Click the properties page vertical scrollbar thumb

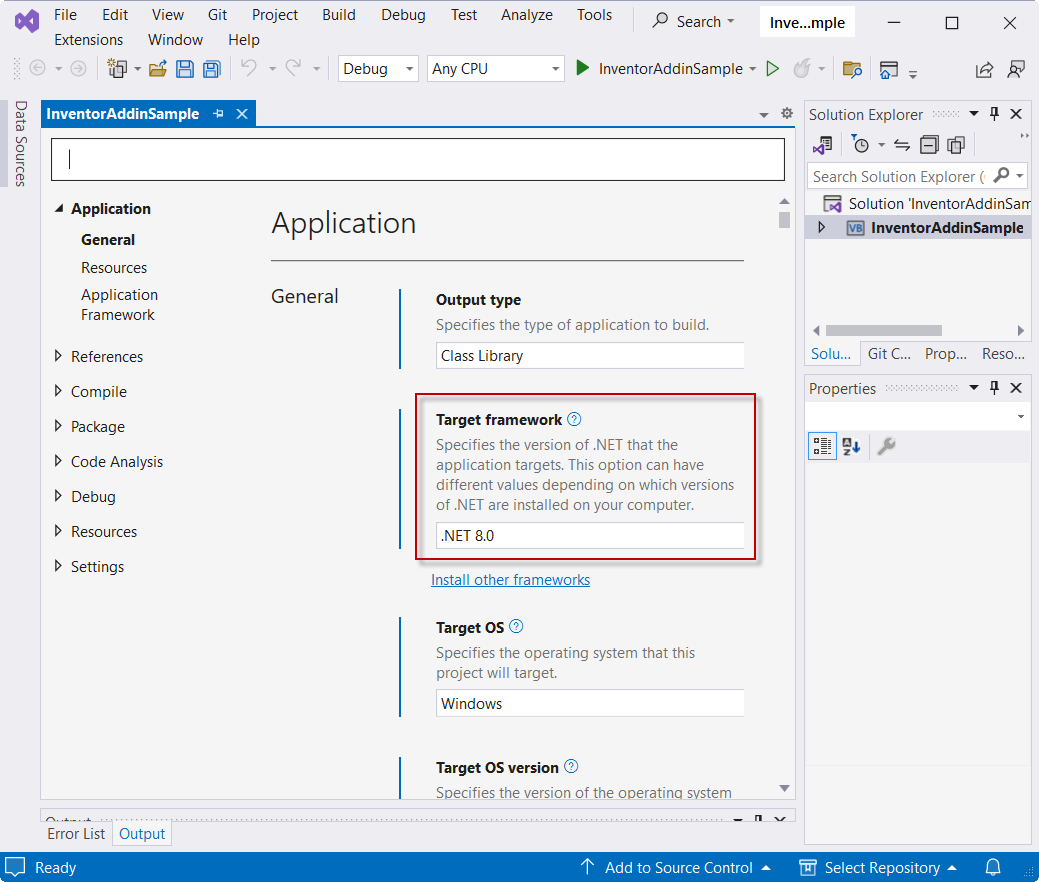(785, 219)
